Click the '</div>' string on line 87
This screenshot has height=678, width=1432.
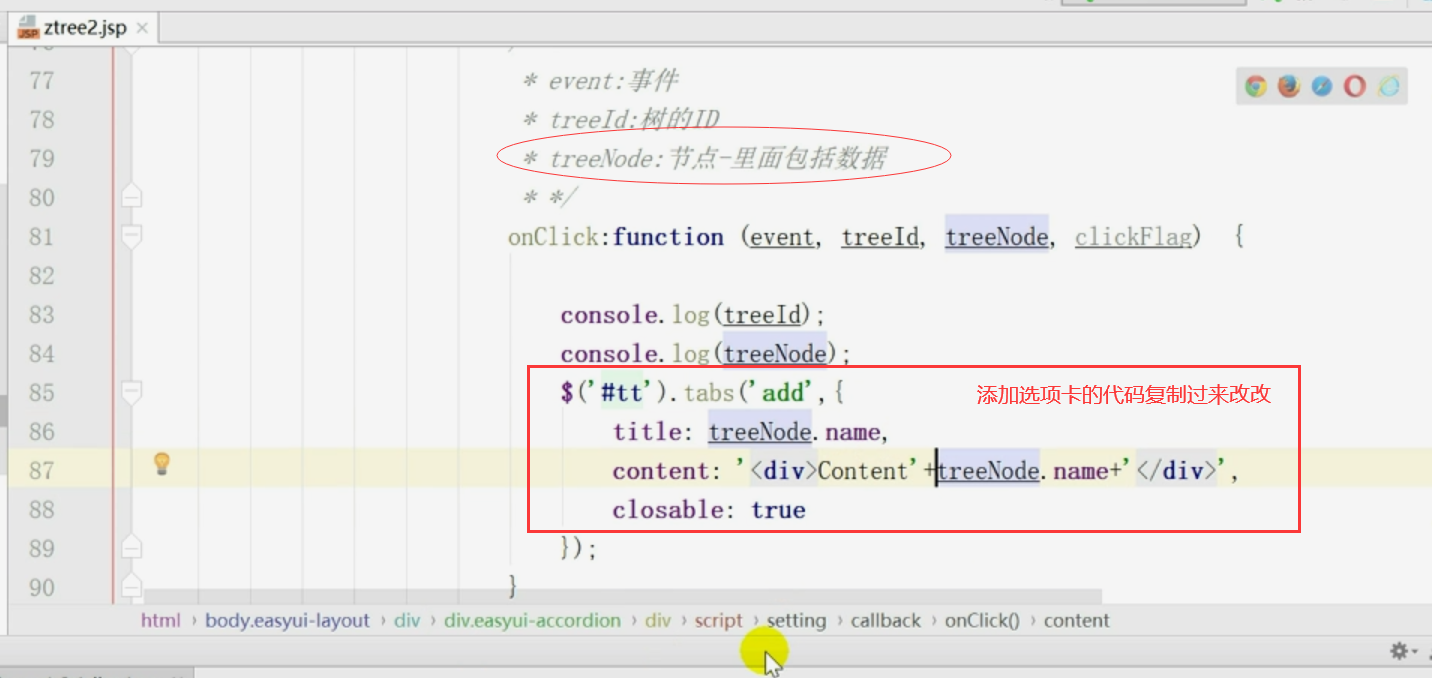click(1177, 471)
